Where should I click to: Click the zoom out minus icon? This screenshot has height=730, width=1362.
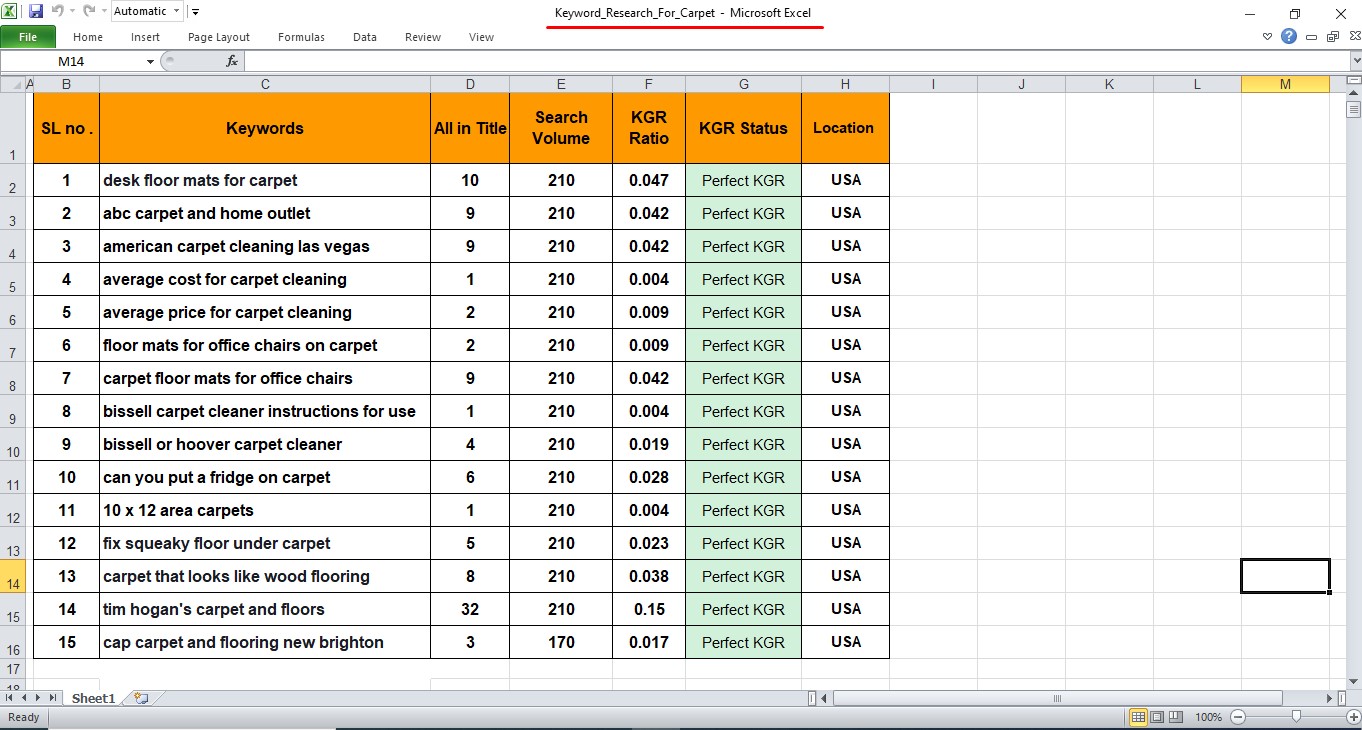point(1238,717)
